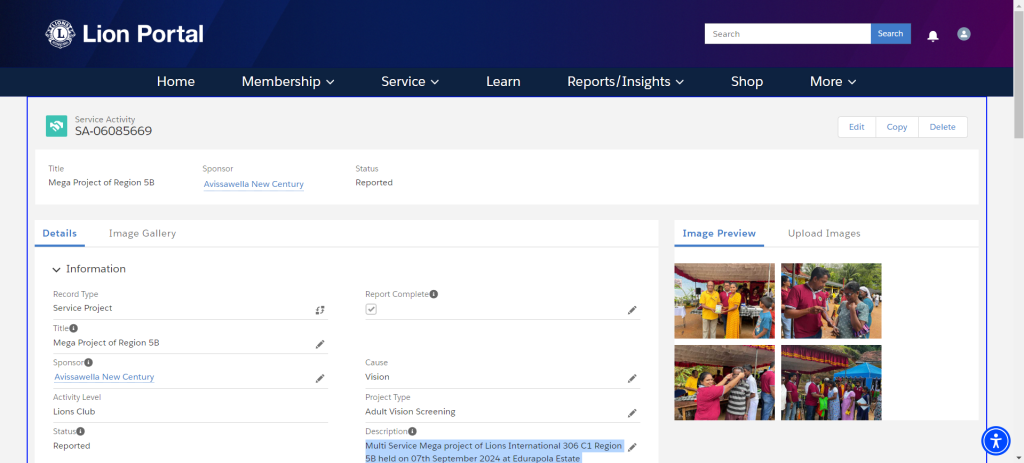
Task: Click the Reported status in header
Action: click(x=374, y=183)
